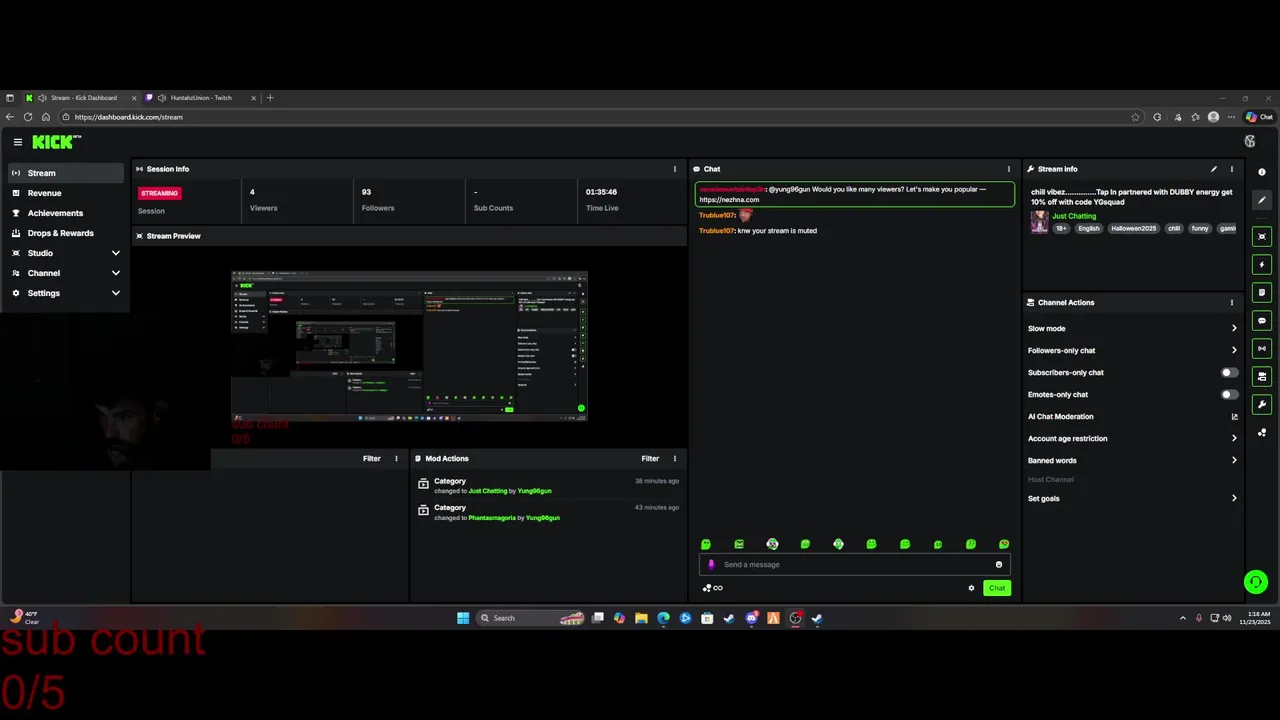Open Discord from the taskbar
The height and width of the screenshot is (720, 1280).
point(751,618)
